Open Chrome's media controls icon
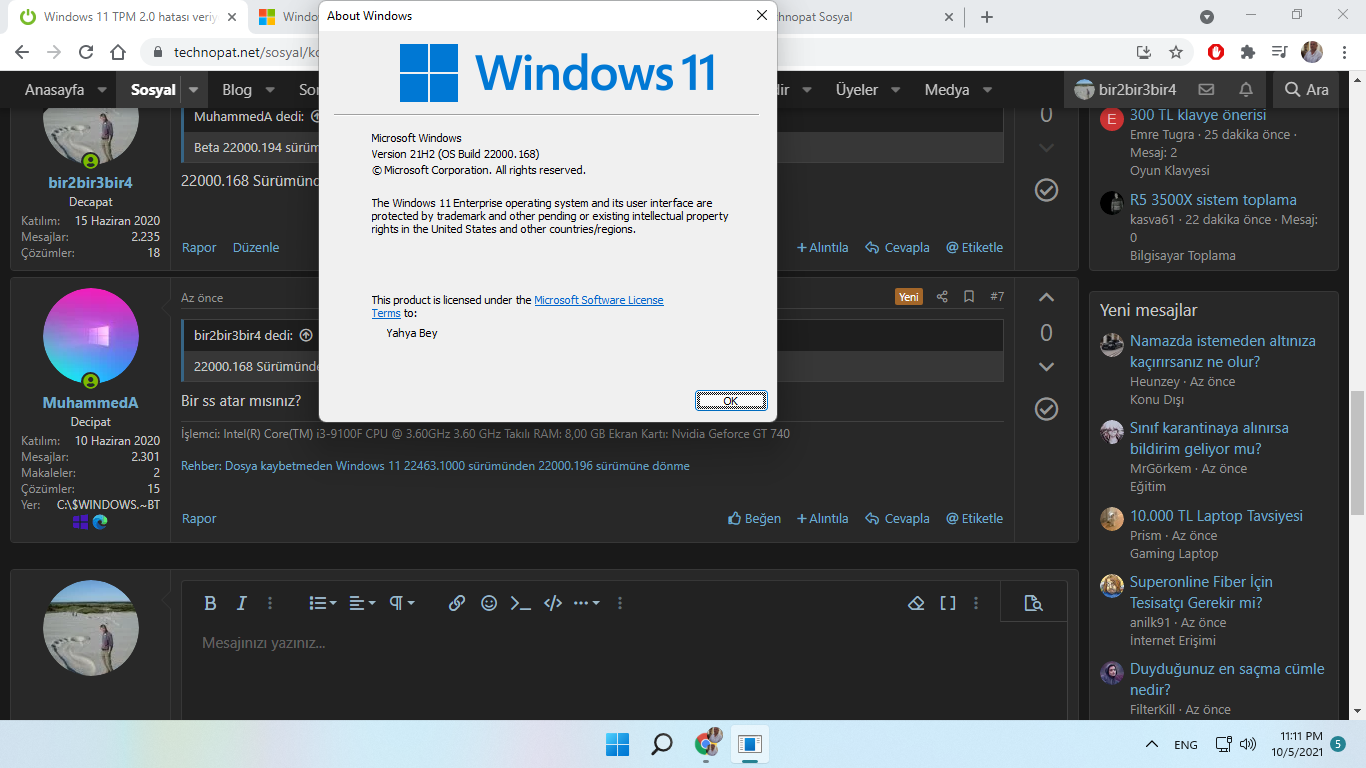 [1279, 52]
